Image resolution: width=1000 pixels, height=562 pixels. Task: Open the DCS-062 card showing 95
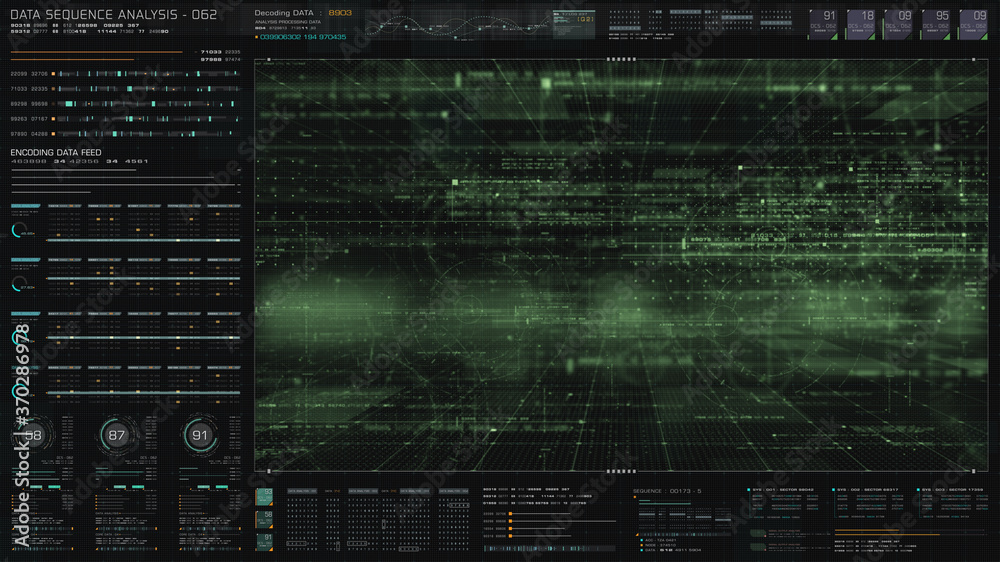(936, 24)
